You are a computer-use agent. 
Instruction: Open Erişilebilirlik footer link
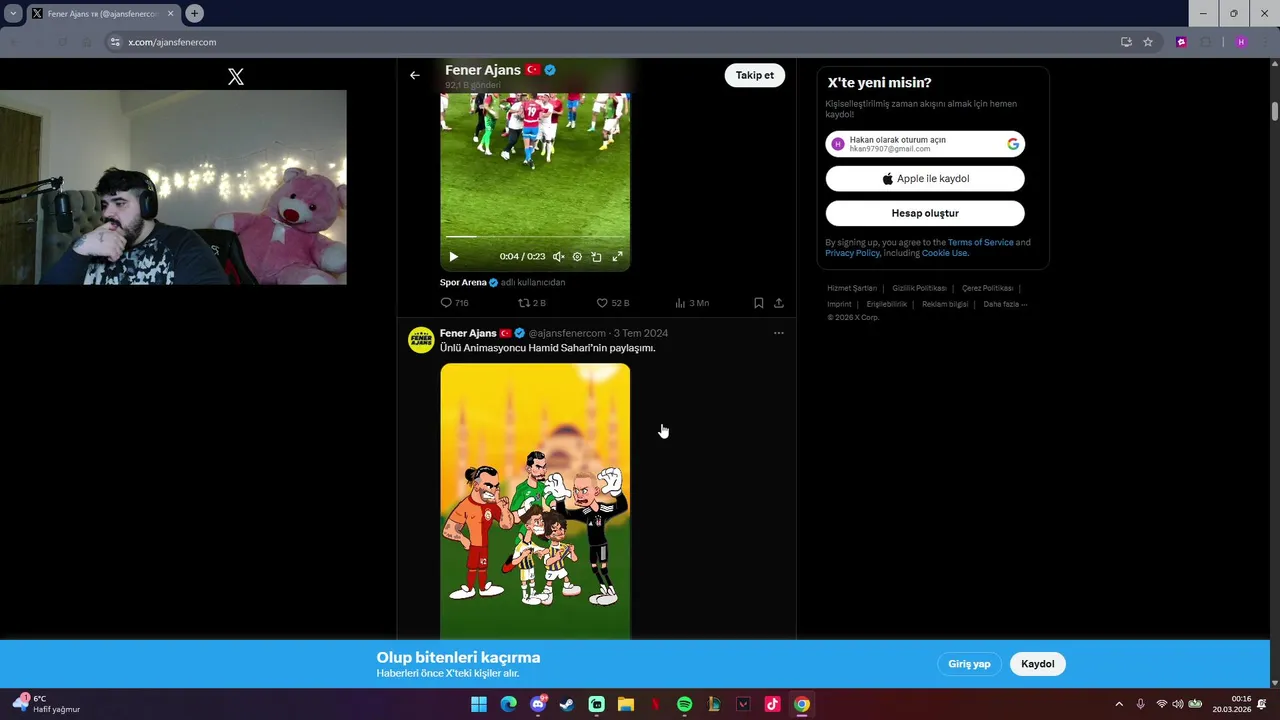coord(887,304)
